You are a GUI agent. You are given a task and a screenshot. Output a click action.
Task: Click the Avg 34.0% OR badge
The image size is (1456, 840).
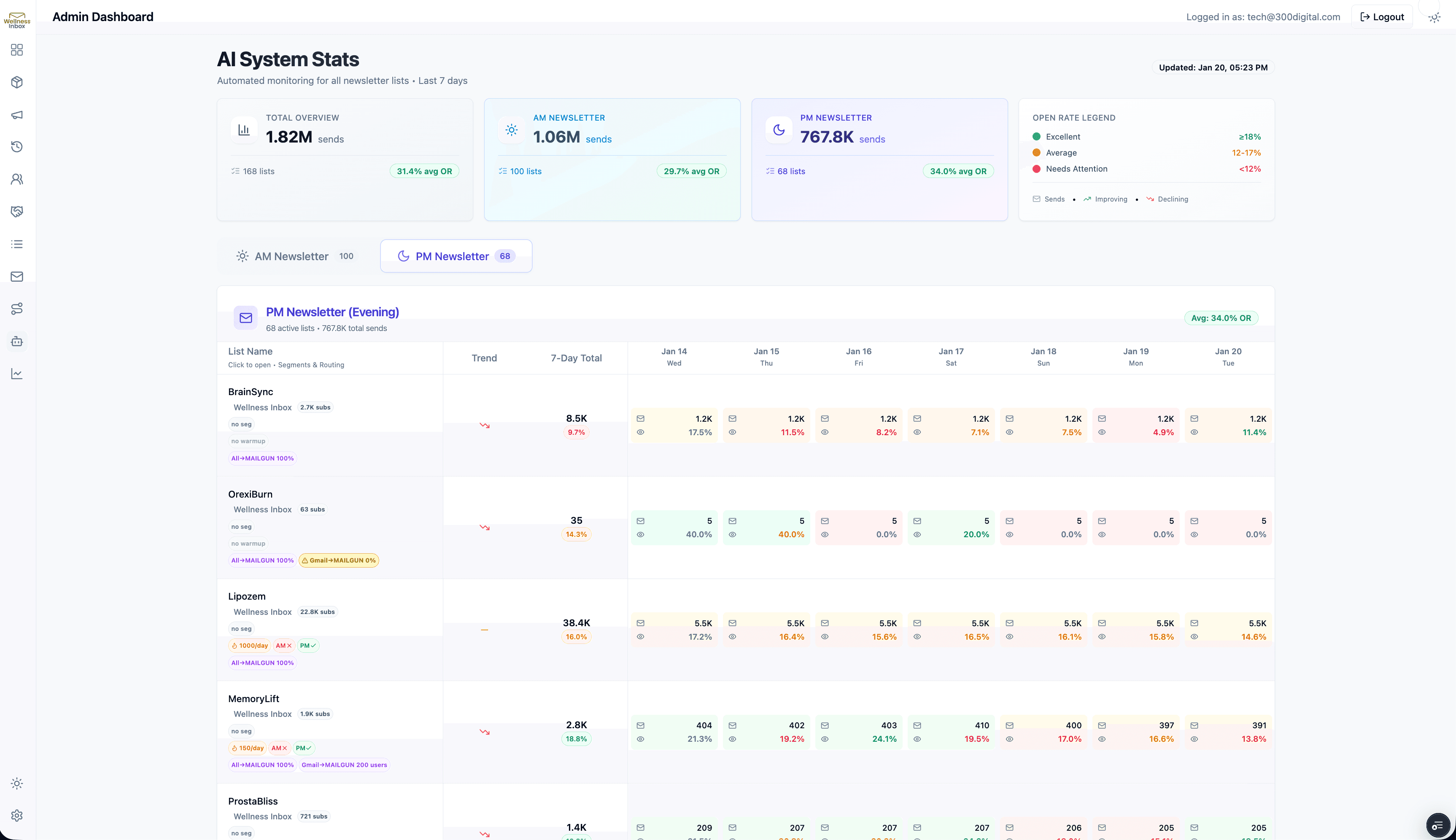coord(1221,318)
